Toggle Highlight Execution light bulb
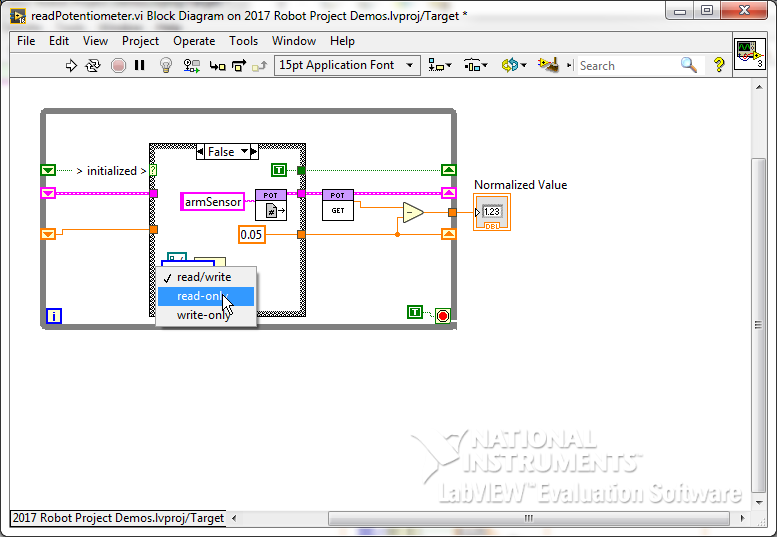Image resolution: width=777 pixels, height=537 pixels. (x=167, y=66)
